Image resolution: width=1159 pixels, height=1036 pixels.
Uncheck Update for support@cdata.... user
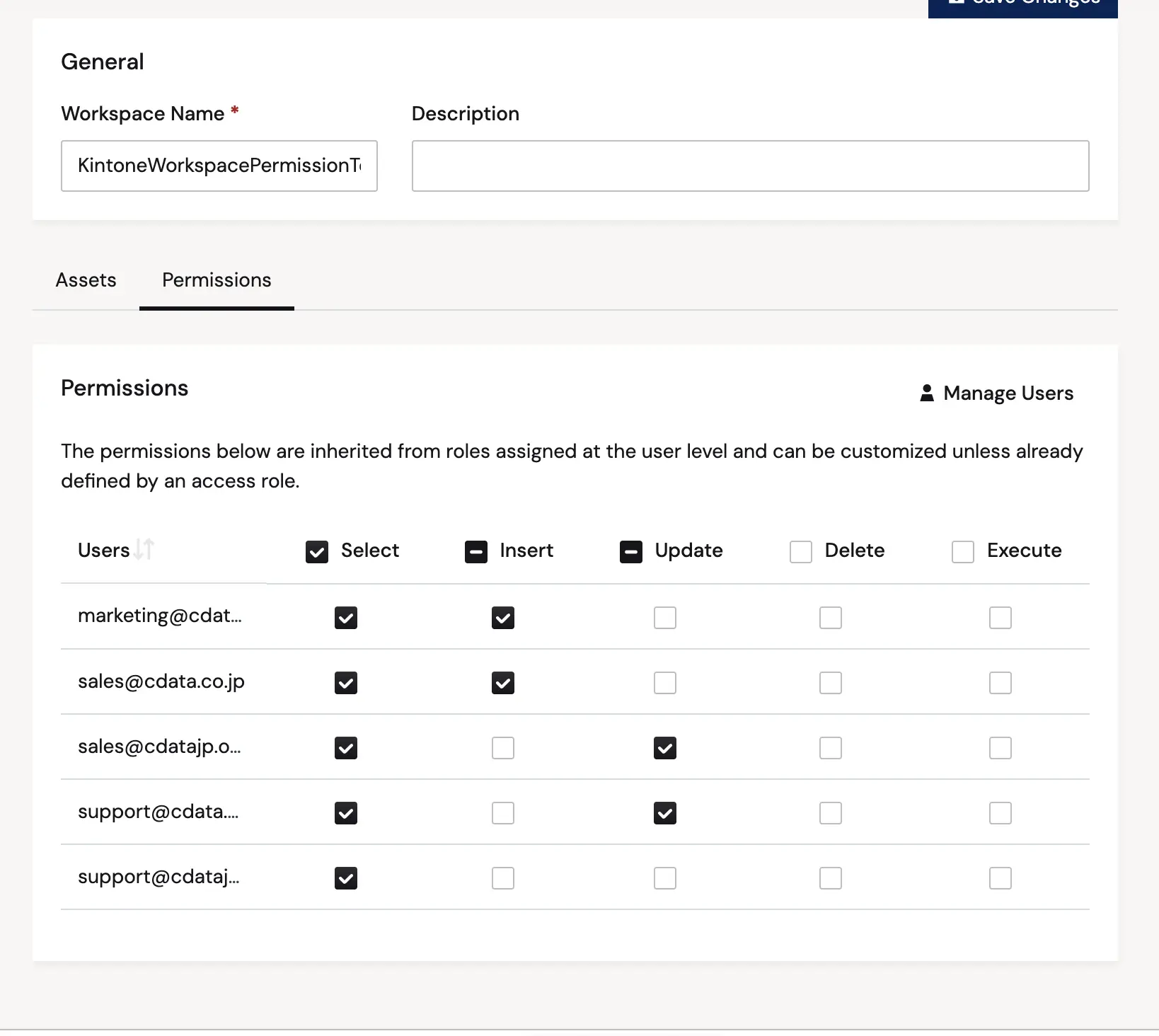tap(665, 813)
